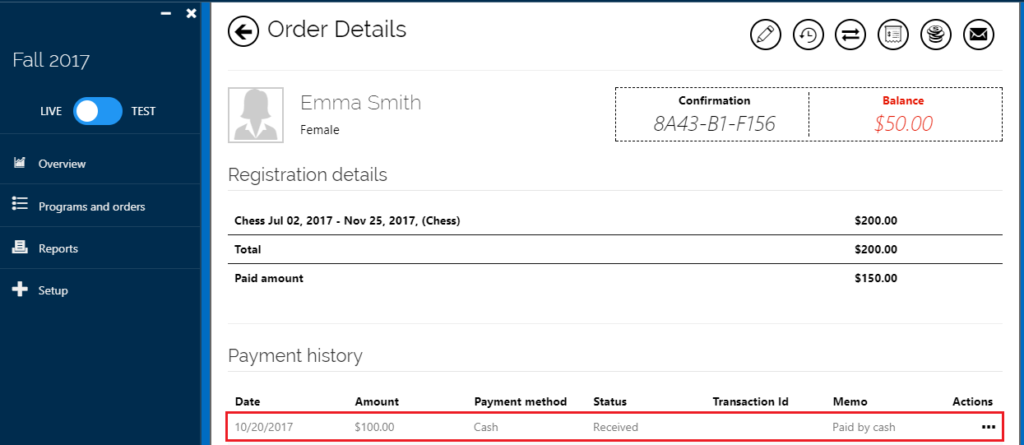Click the Fall 2017 season title
Screen dimensions: 1024x445
(51, 60)
